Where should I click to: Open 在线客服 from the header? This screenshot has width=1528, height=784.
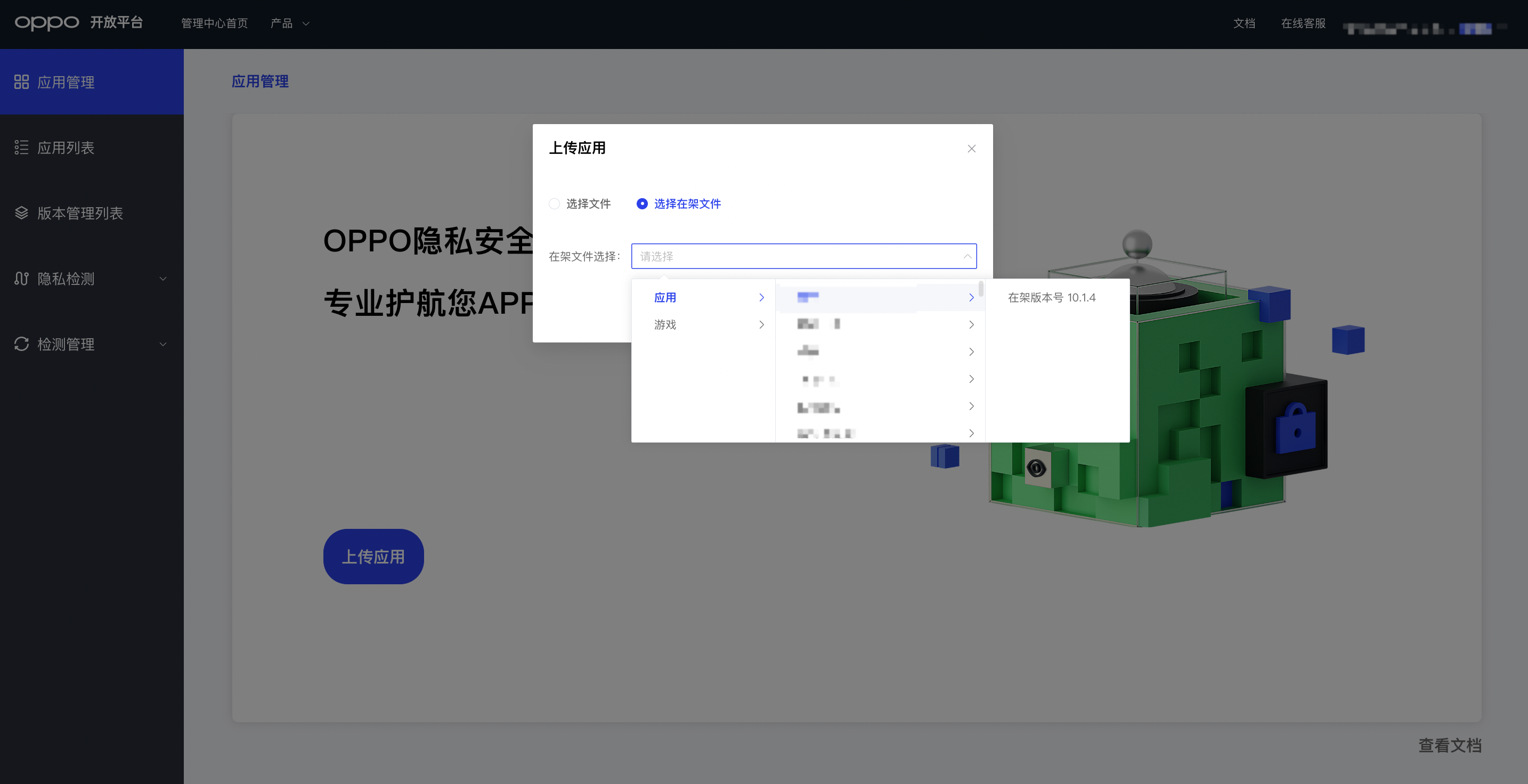[1303, 23]
